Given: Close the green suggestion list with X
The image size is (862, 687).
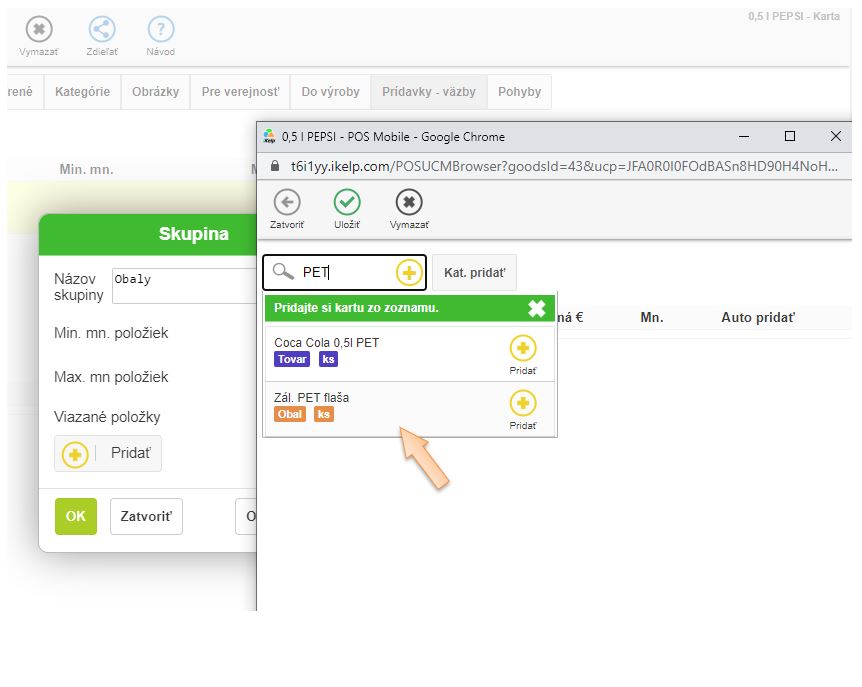Looking at the screenshot, I should [x=537, y=308].
